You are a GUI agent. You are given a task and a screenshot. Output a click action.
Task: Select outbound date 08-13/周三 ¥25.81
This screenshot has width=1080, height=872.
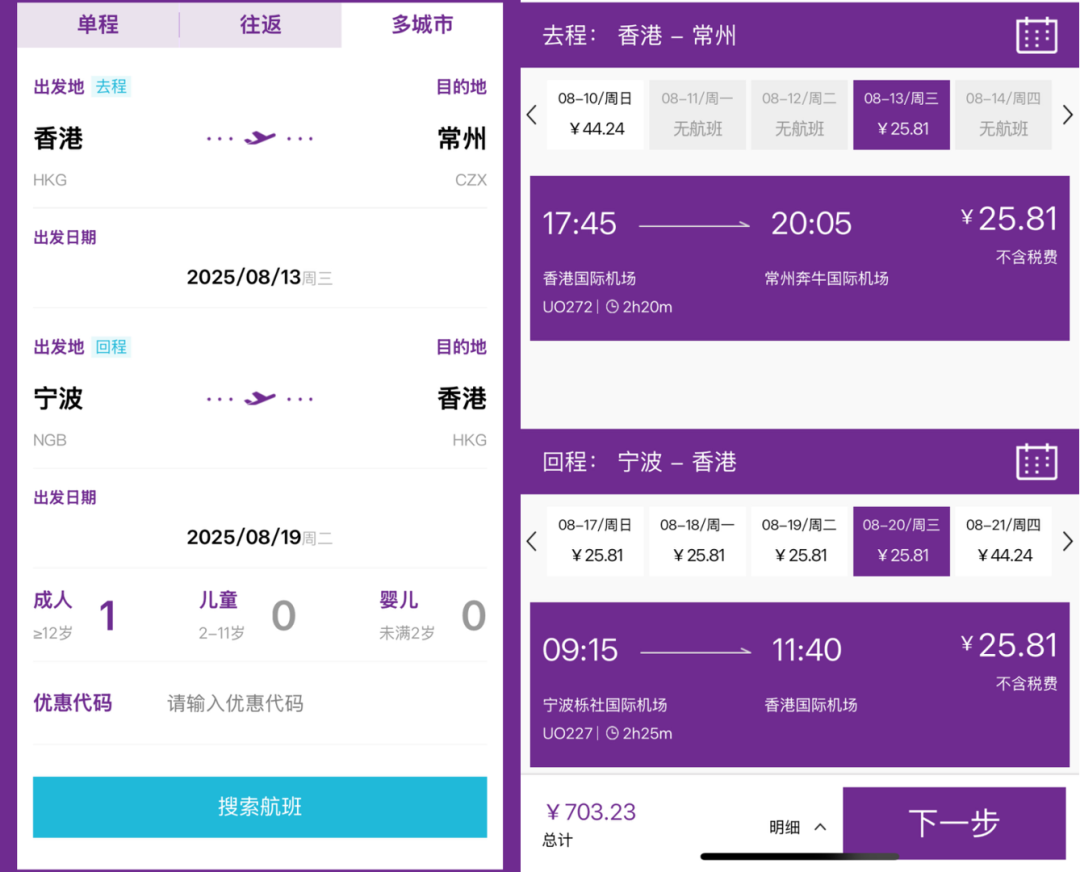pyautogui.click(x=901, y=114)
